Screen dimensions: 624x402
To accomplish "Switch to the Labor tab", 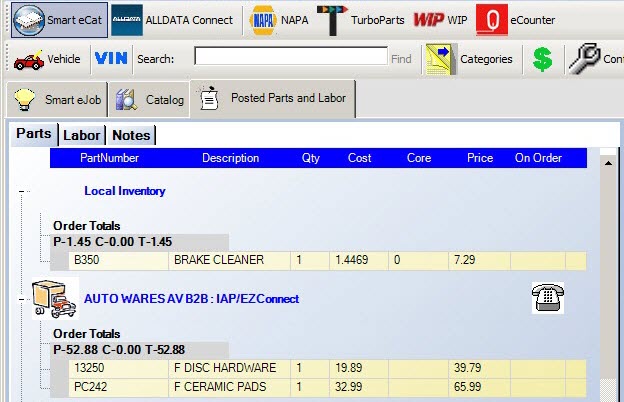I will tap(81, 135).
